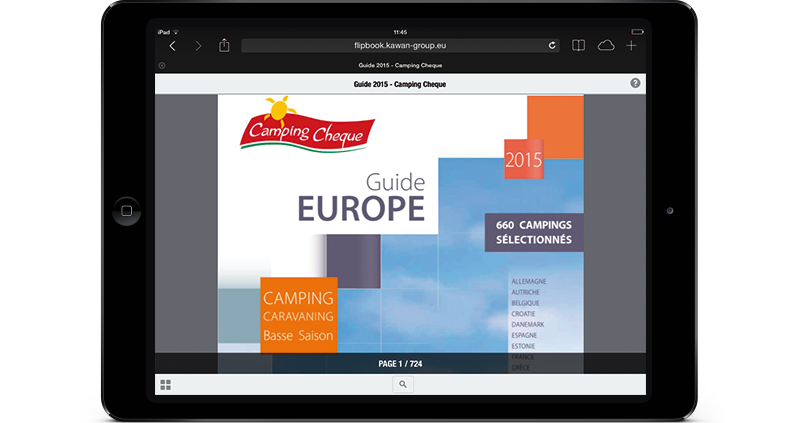Click the Camping Cheque logo on cover
Image resolution: width=800 pixels, height=423 pixels.
307,125
